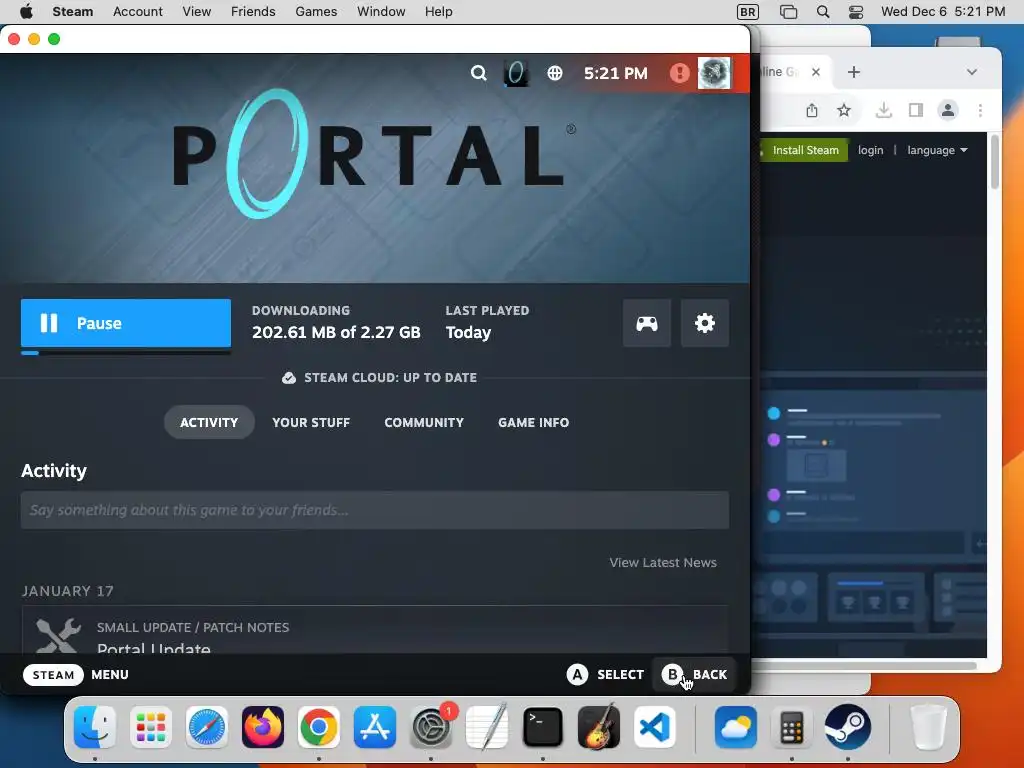Image resolution: width=1024 pixels, height=768 pixels.
Task: Open Weather app from the Dock
Action: coord(735,726)
